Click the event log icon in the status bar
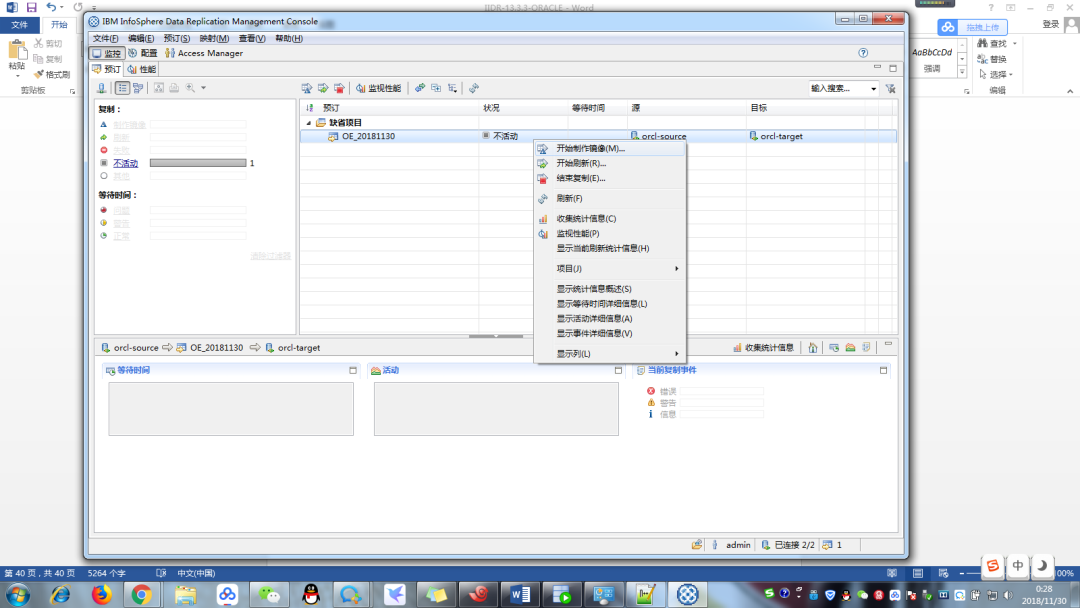Viewport: 1080px width, 608px height. tap(697, 545)
